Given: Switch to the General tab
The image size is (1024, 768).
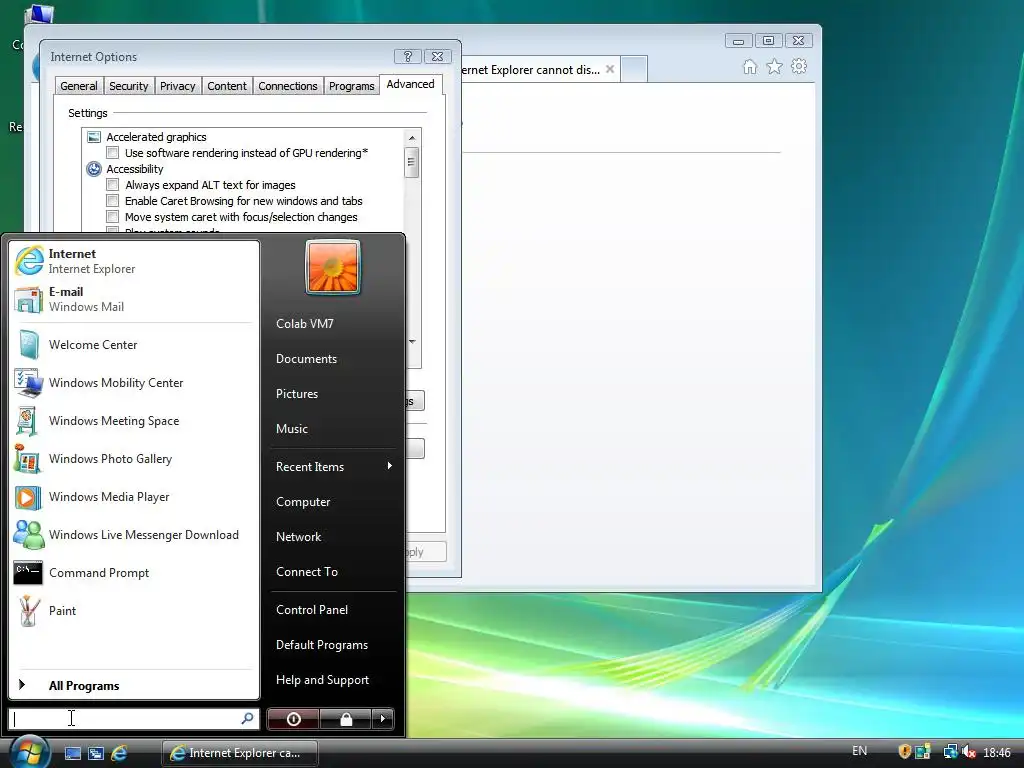Looking at the screenshot, I should pyautogui.click(x=78, y=86).
